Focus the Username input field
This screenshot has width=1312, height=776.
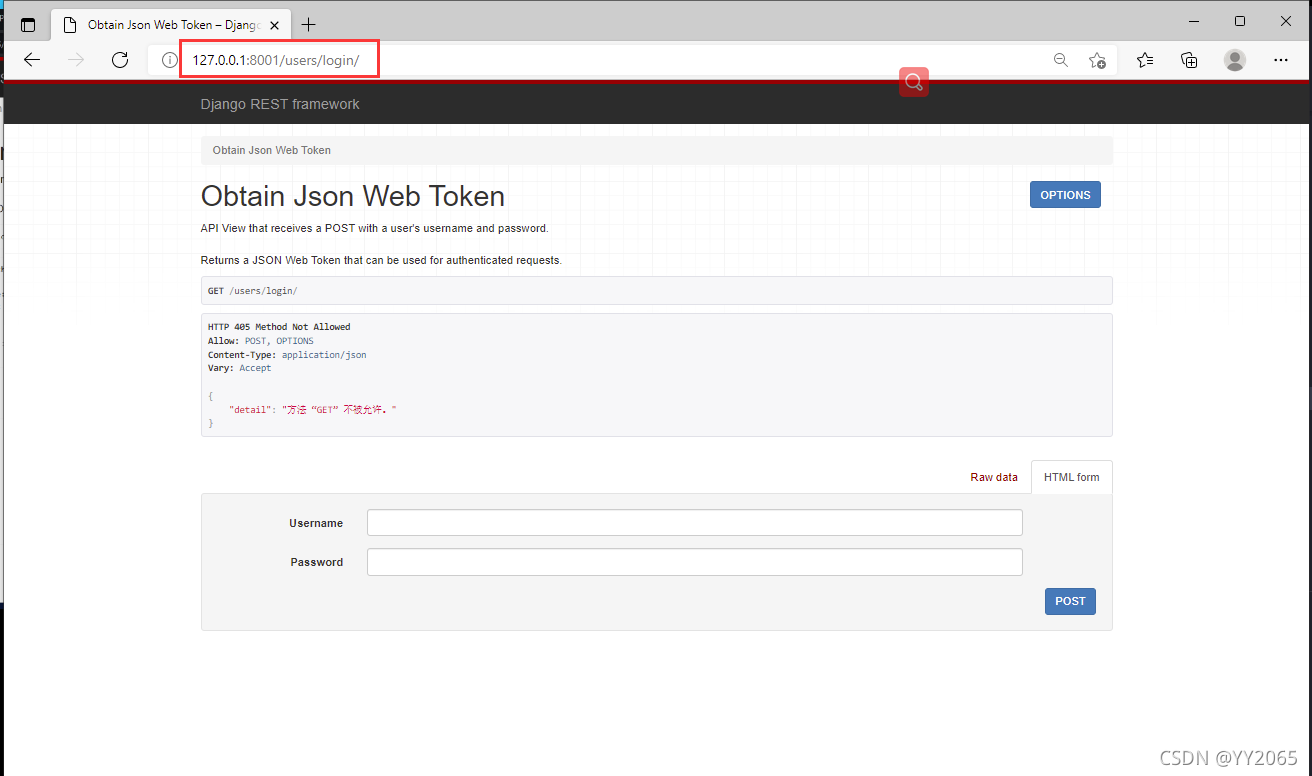(694, 523)
